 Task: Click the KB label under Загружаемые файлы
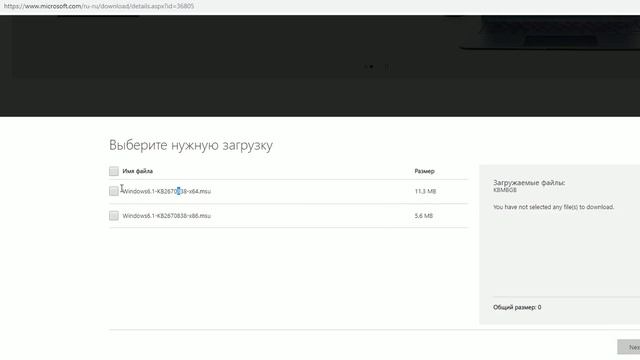tap(505, 190)
